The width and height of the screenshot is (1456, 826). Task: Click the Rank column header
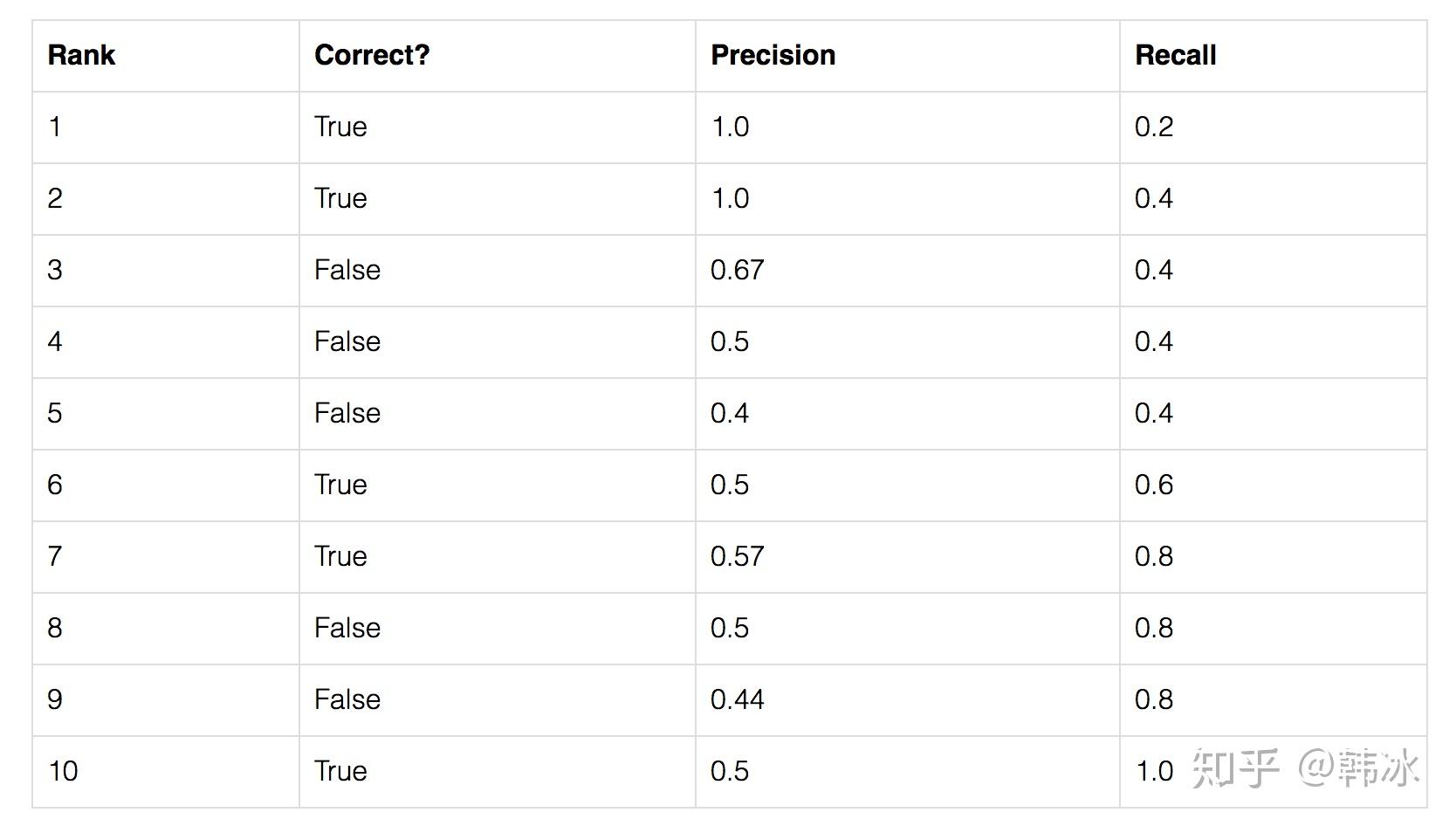pyautogui.click(x=81, y=55)
